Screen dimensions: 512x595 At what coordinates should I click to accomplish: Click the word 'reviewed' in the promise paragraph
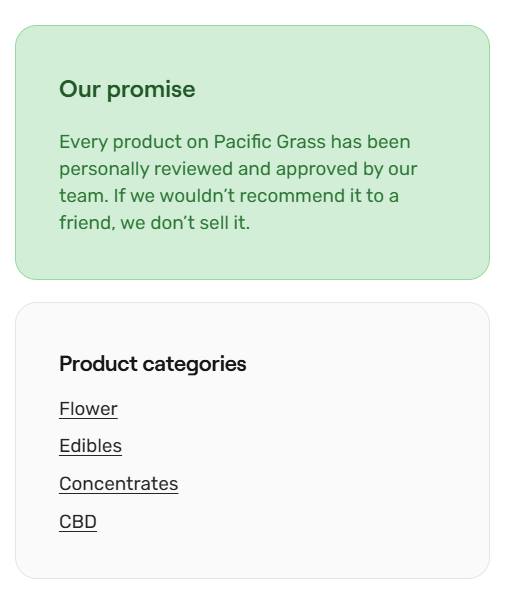click(x=193, y=169)
